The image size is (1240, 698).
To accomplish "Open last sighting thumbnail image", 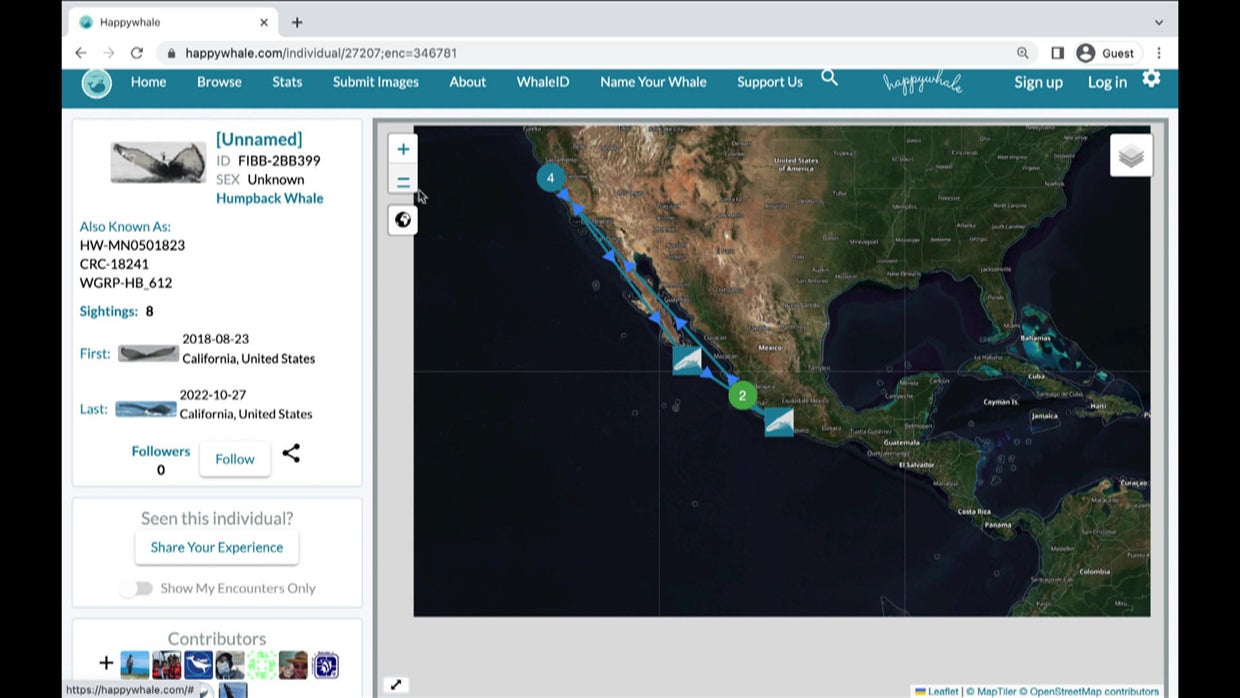I will tap(146, 409).
